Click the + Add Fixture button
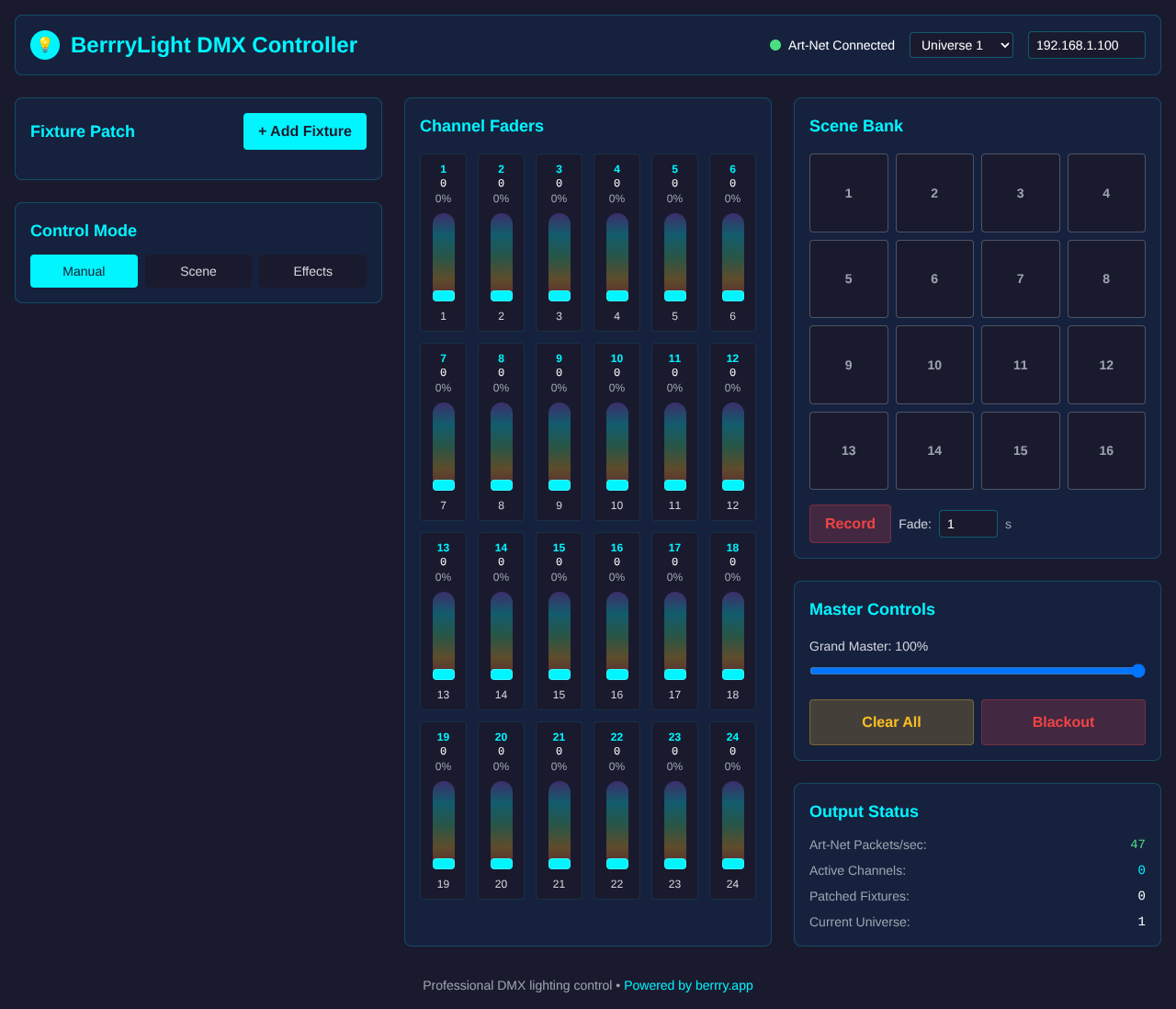The height and width of the screenshot is (1009, 1176). tap(304, 130)
